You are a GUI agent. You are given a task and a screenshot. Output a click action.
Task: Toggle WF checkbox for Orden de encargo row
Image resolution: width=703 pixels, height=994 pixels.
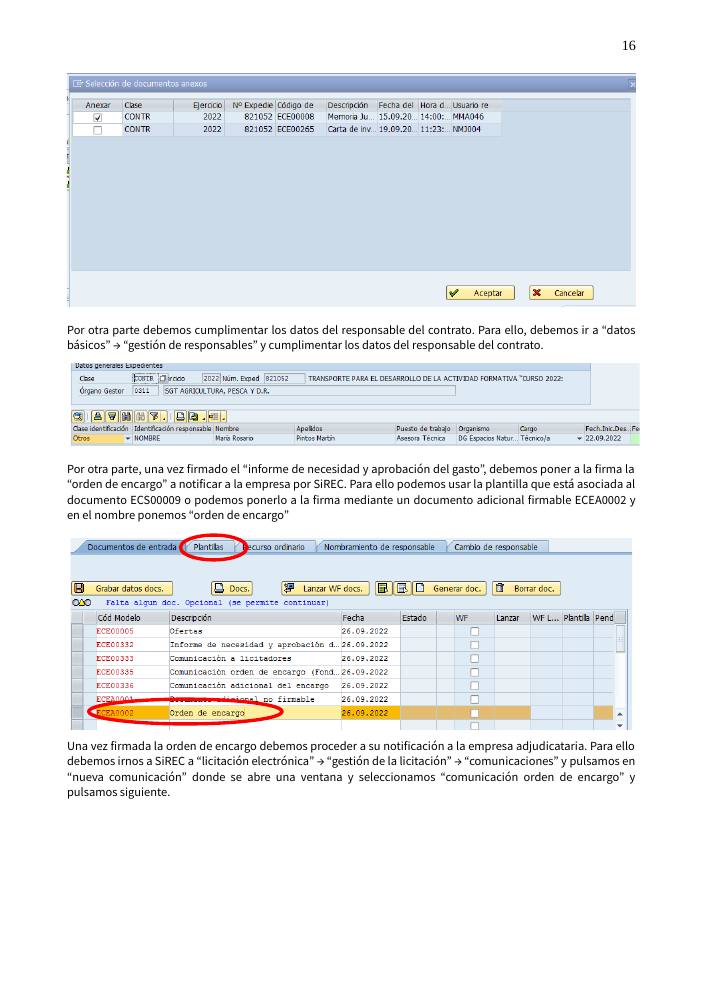[474, 713]
